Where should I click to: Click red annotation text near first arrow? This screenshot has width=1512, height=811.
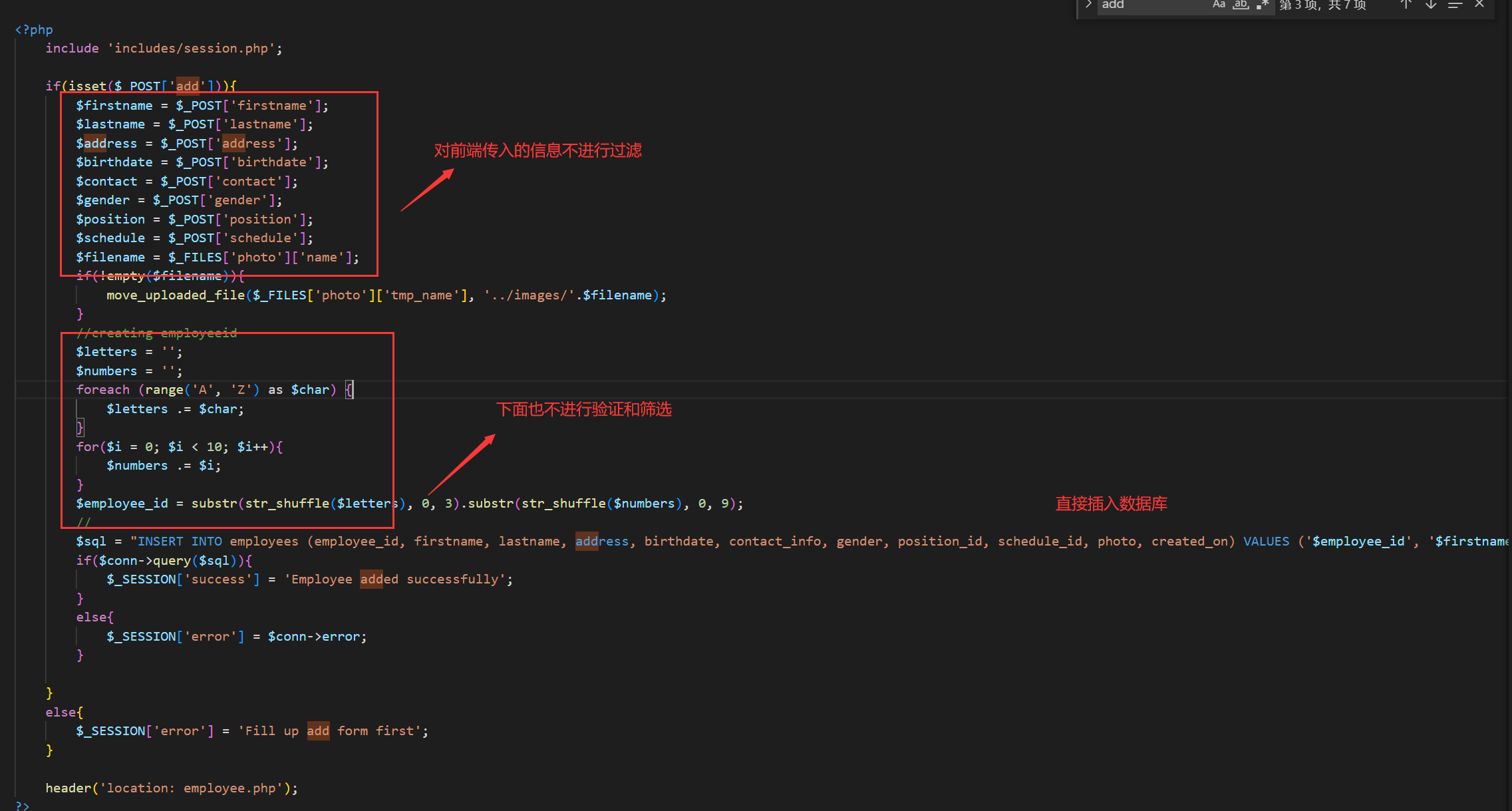click(x=537, y=151)
